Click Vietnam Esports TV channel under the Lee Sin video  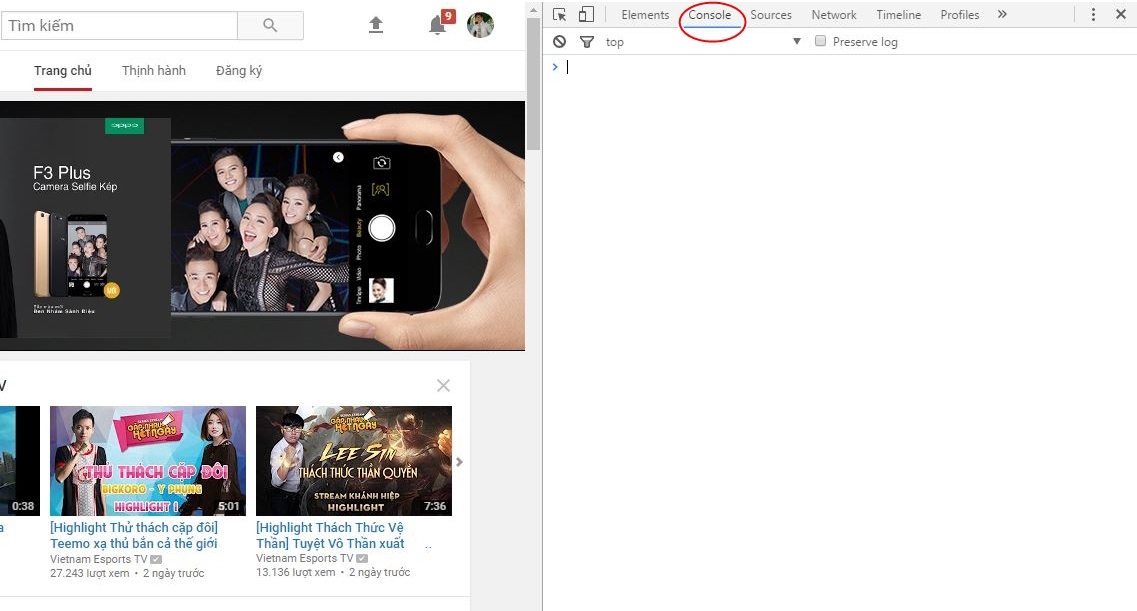[305, 558]
